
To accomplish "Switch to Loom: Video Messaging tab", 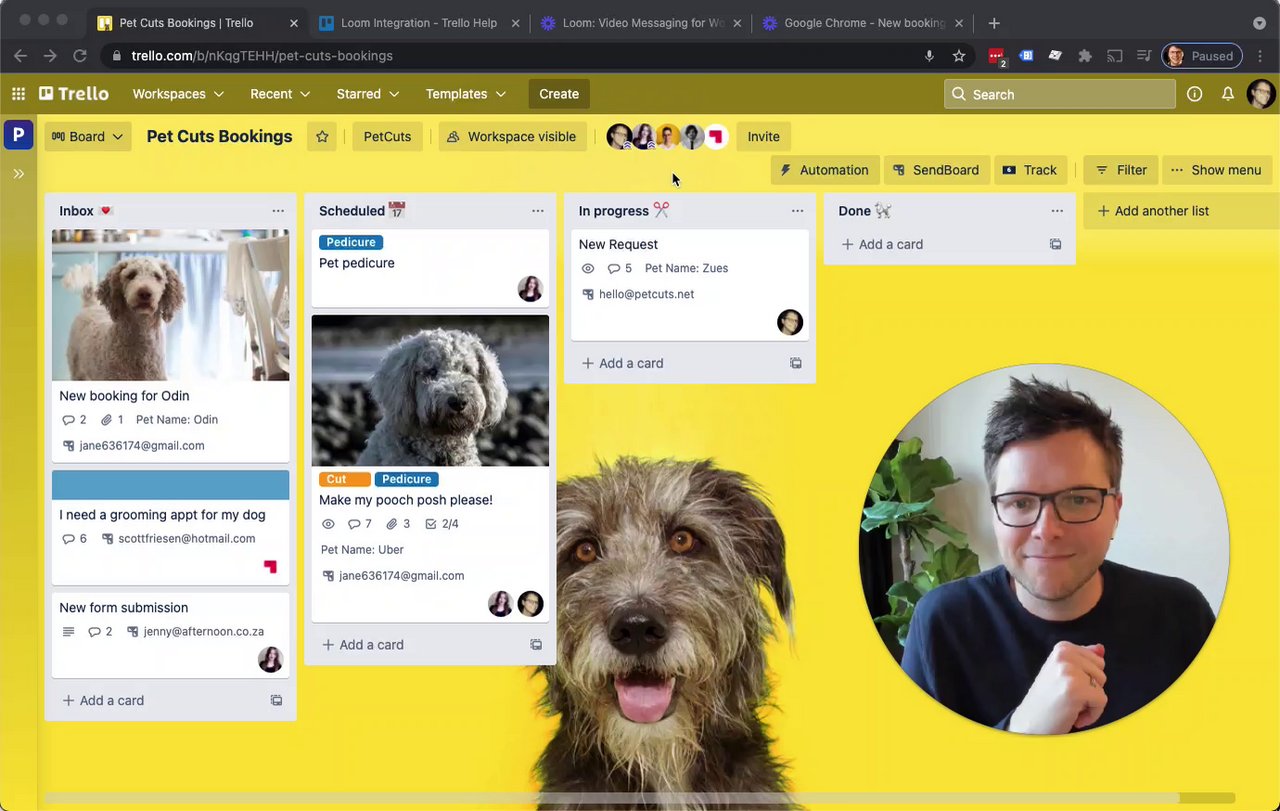I will pos(642,23).
